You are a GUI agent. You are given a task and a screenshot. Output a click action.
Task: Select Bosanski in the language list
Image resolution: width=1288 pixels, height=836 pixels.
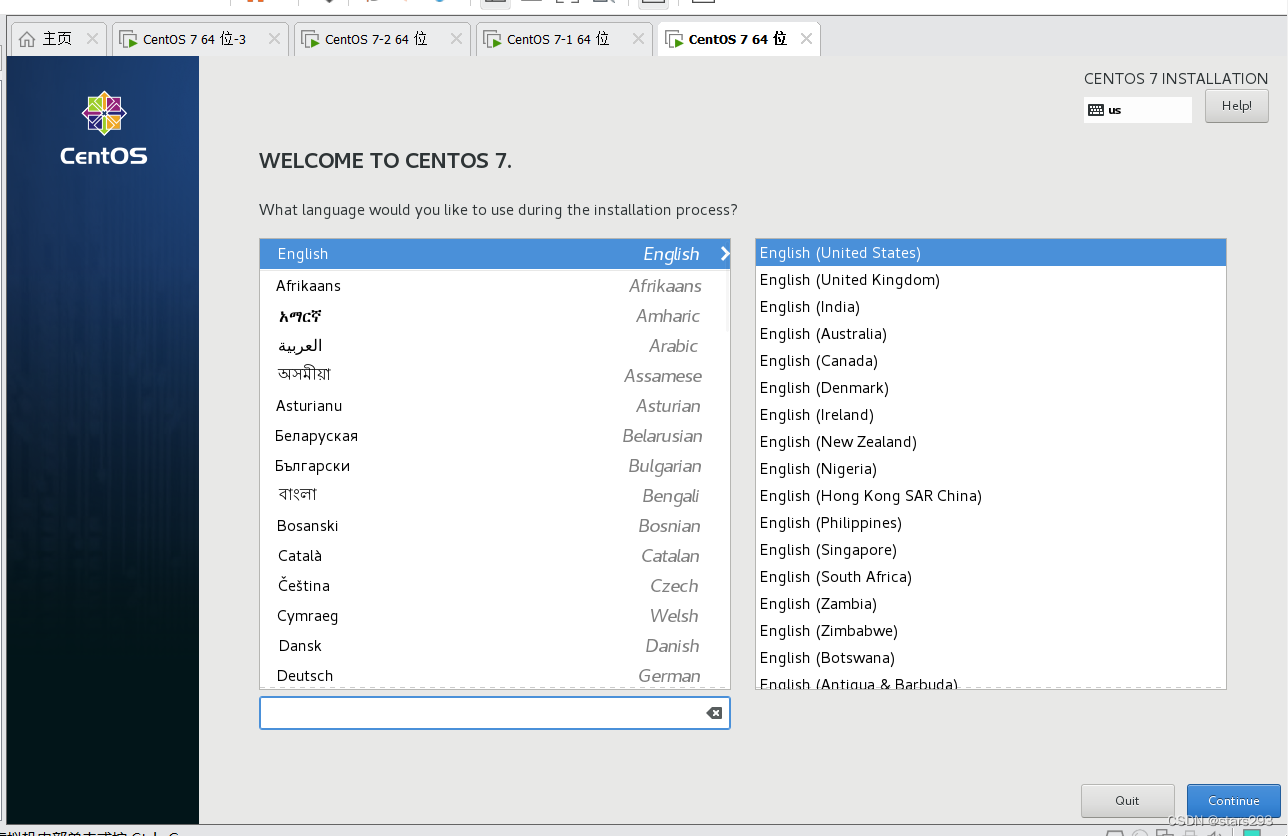coord(494,526)
